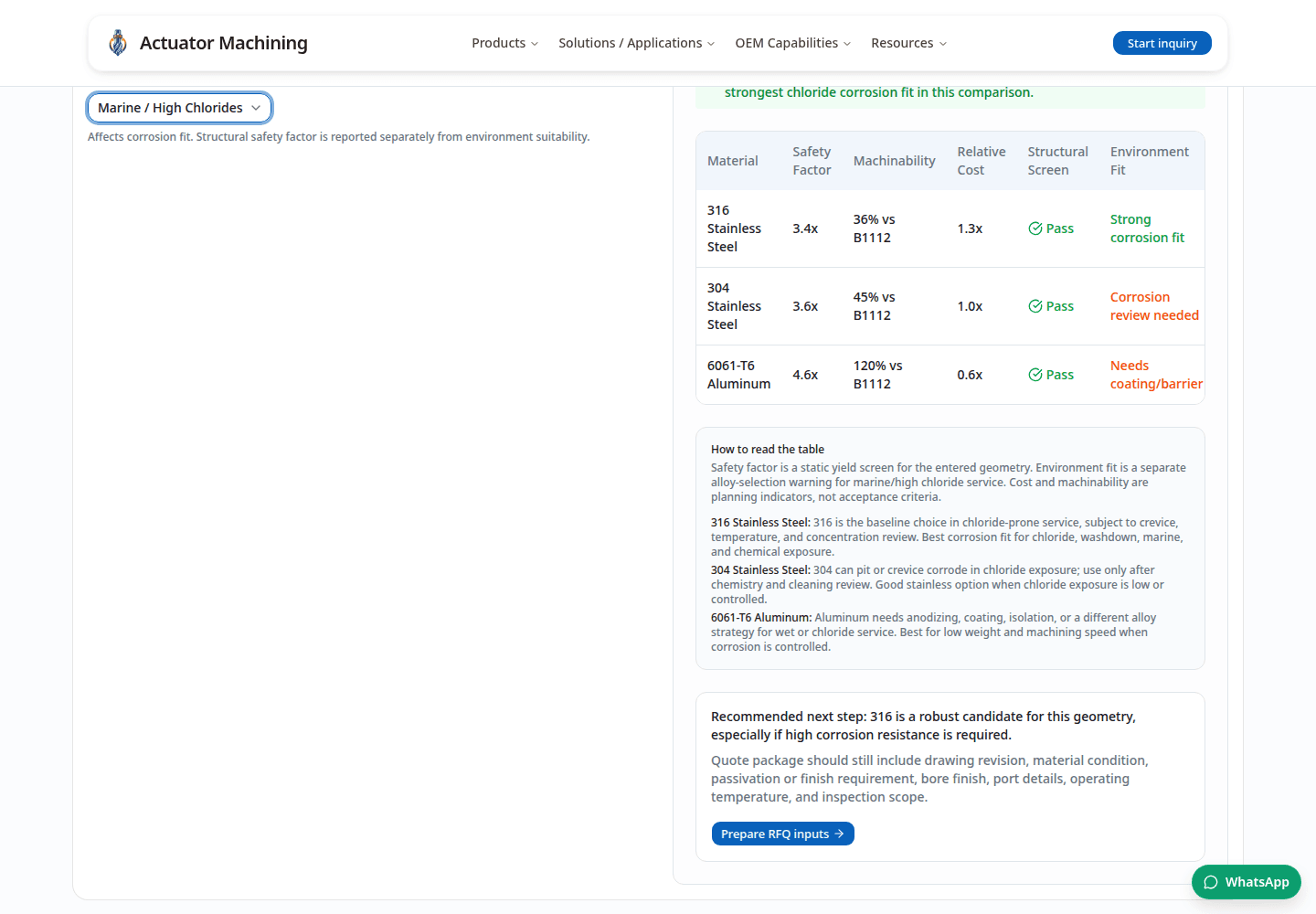Click the WhatsApp chat bubble icon

coord(1211,882)
